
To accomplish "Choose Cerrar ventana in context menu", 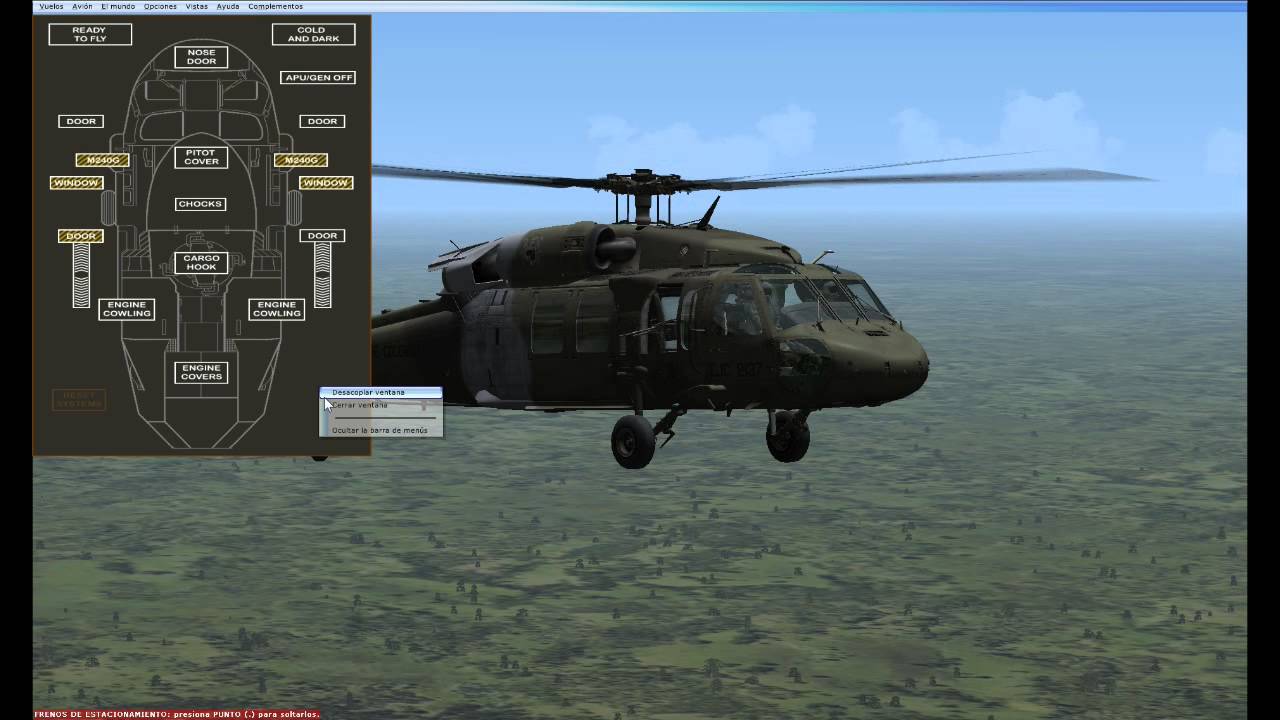I will tap(381, 405).
